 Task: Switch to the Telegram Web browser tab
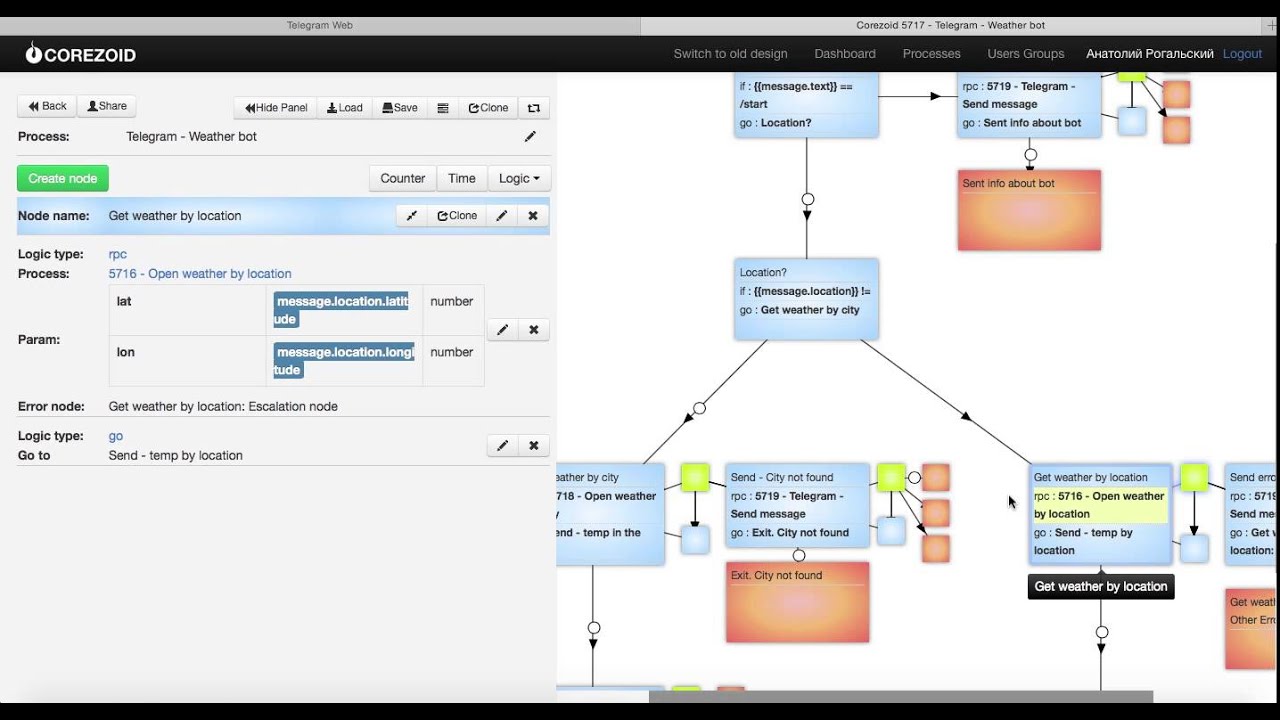click(x=320, y=25)
